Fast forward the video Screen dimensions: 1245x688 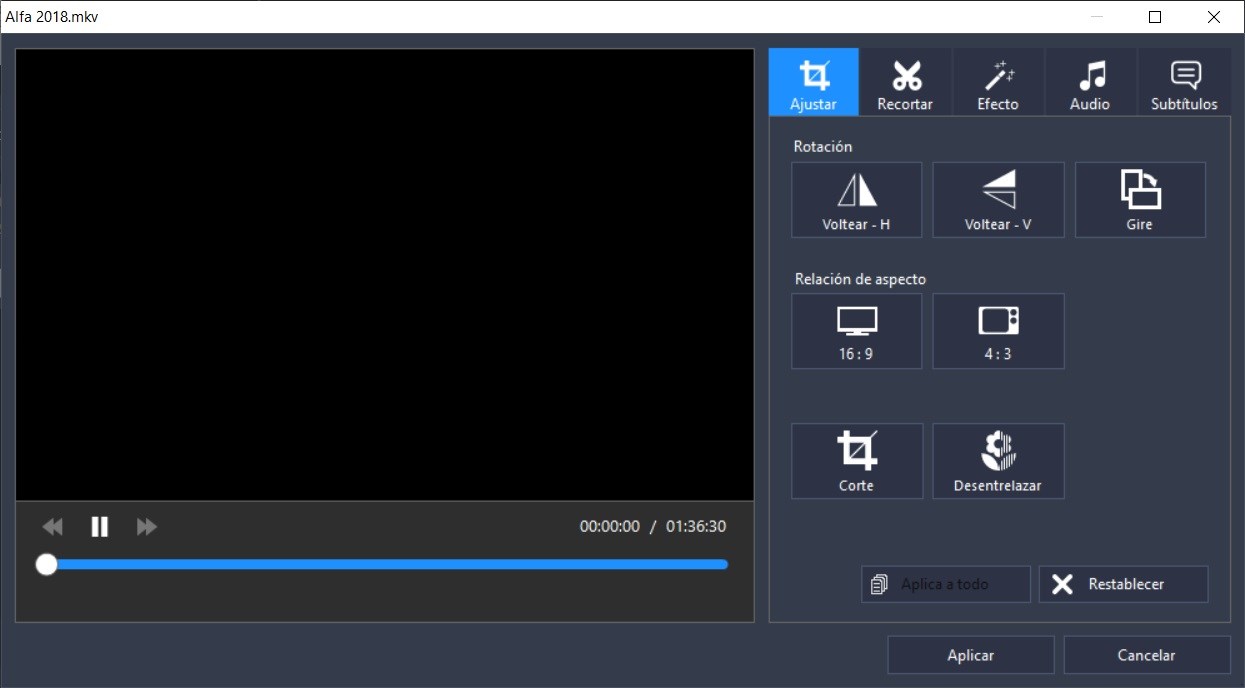tap(147, 527)
